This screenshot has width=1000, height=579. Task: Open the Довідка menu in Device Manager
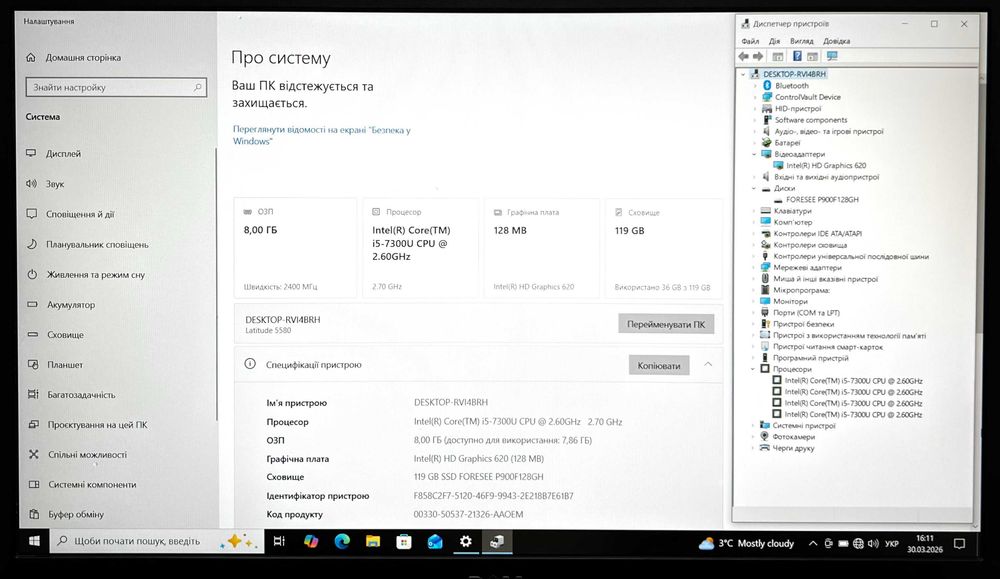tap(836, 41)
